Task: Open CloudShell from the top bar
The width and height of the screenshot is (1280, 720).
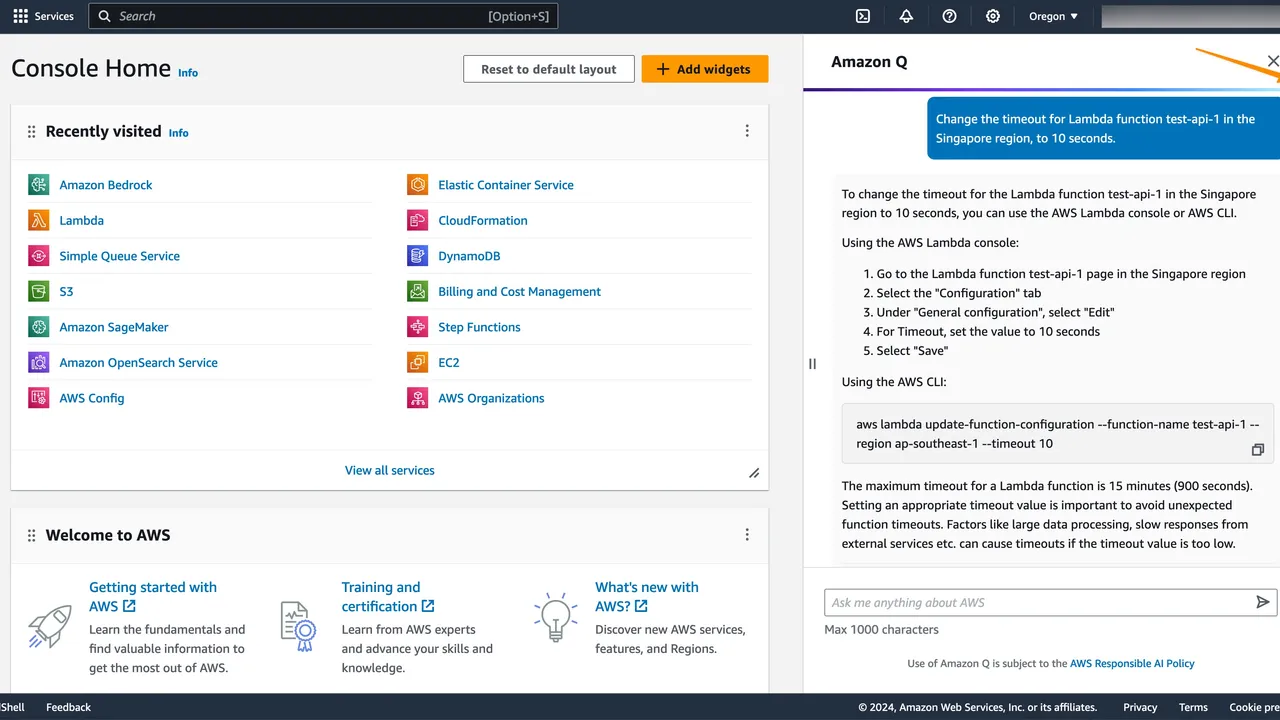Action: point(863,16)
